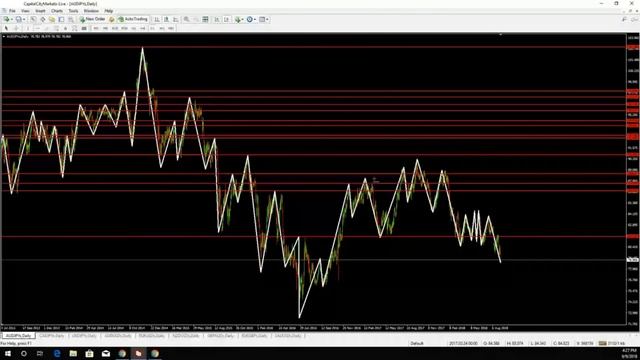Open Task View on the taskbar
Screen dimensions: 640x360
point(40,353)
